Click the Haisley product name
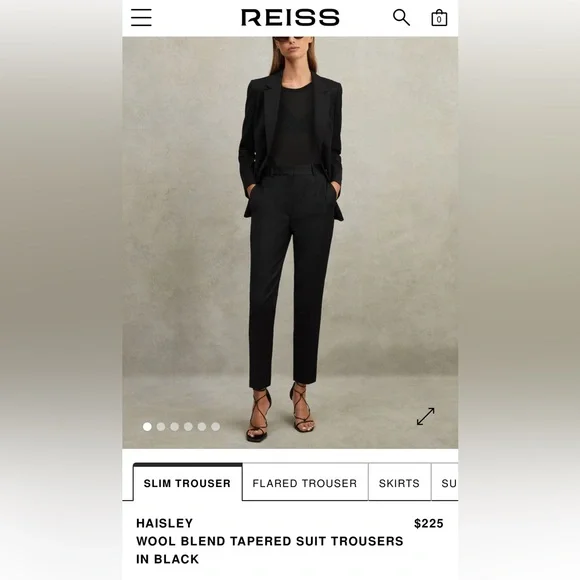 [x=165, y=523]
